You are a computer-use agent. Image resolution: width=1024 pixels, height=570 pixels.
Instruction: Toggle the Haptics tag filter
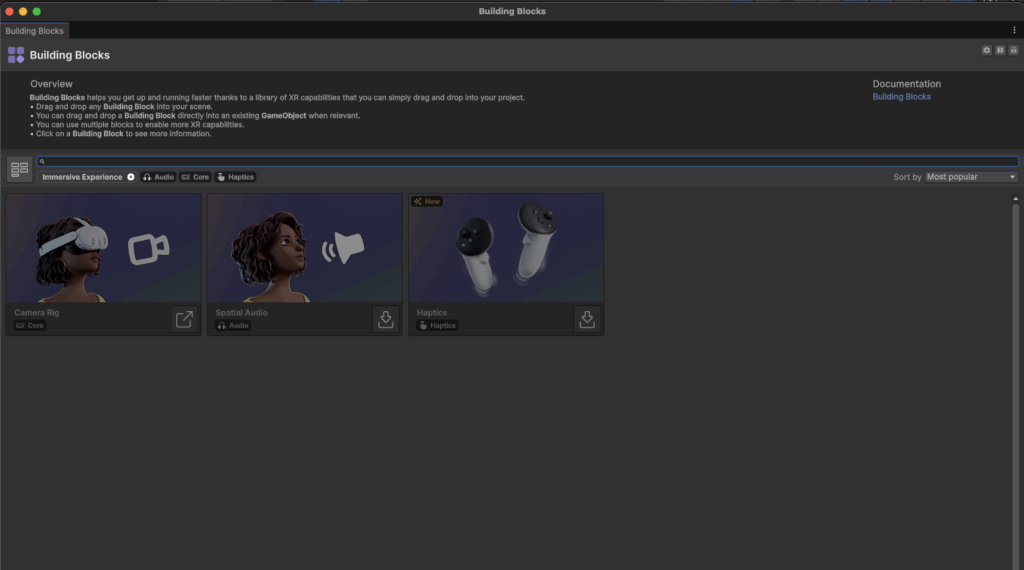(235, 177)
